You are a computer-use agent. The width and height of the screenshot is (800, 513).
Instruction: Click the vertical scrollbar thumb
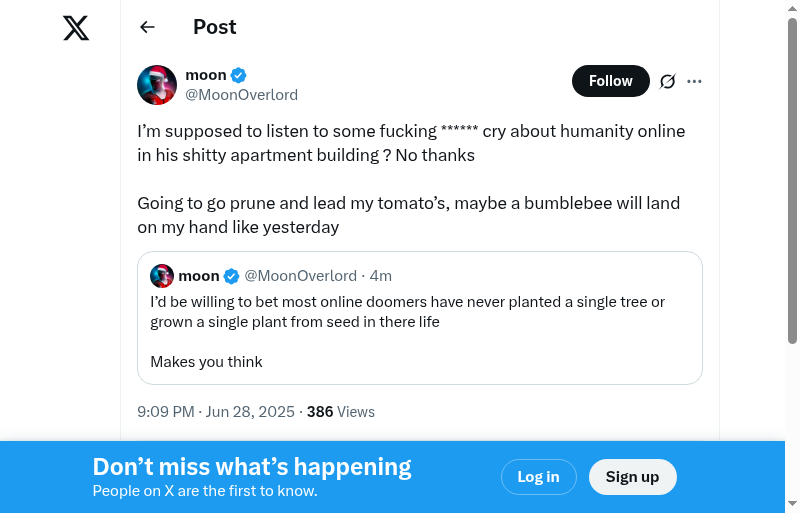click(792, 180)
